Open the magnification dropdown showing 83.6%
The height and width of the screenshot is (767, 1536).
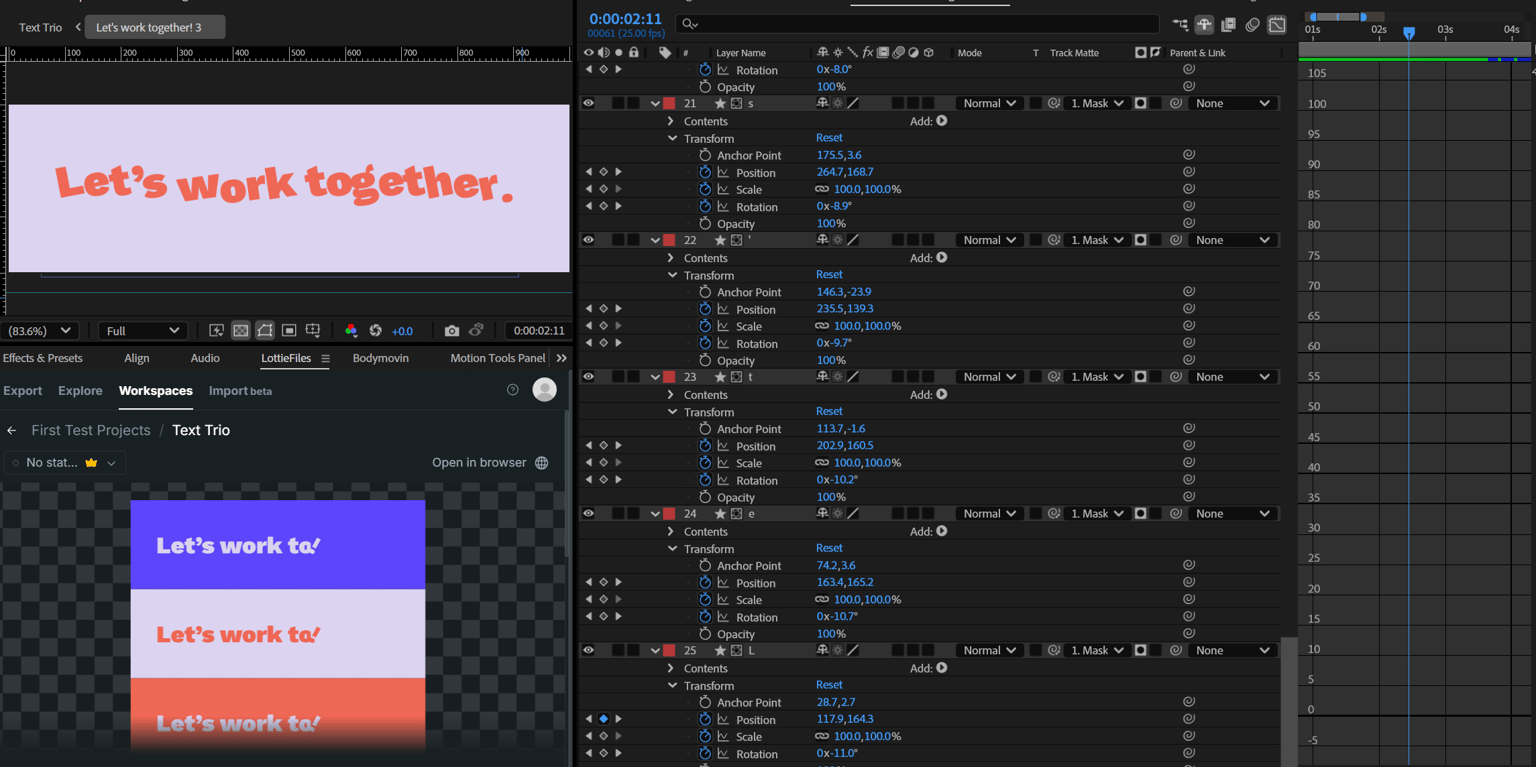40,330
